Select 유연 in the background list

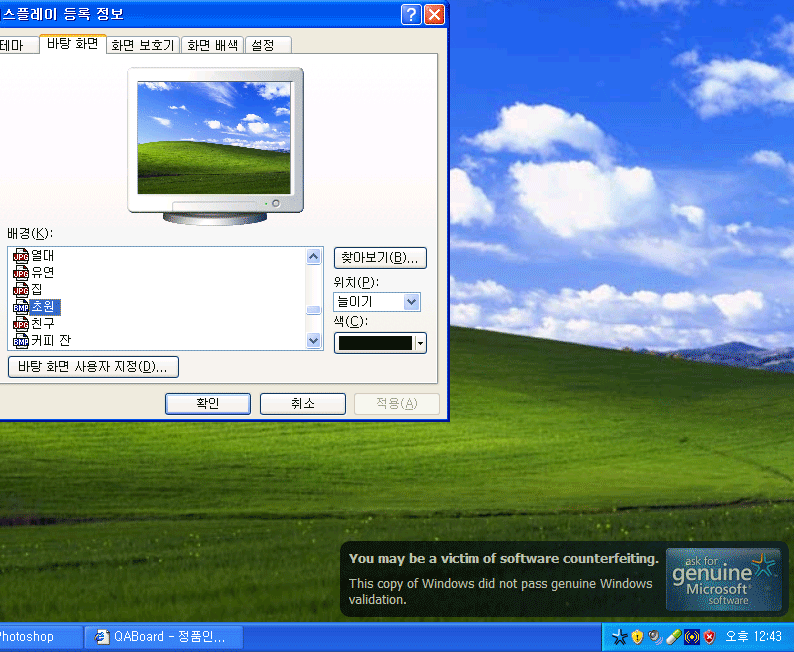[43, 273]
